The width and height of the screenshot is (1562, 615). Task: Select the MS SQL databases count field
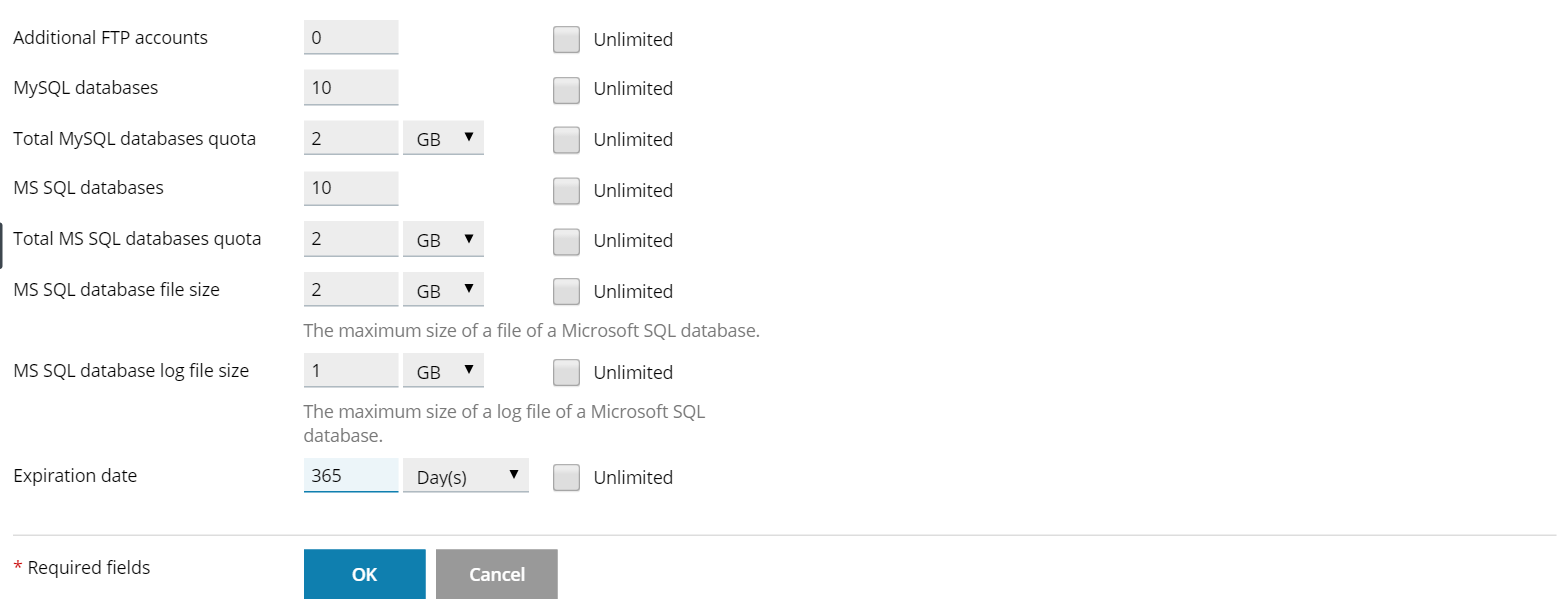350,189
